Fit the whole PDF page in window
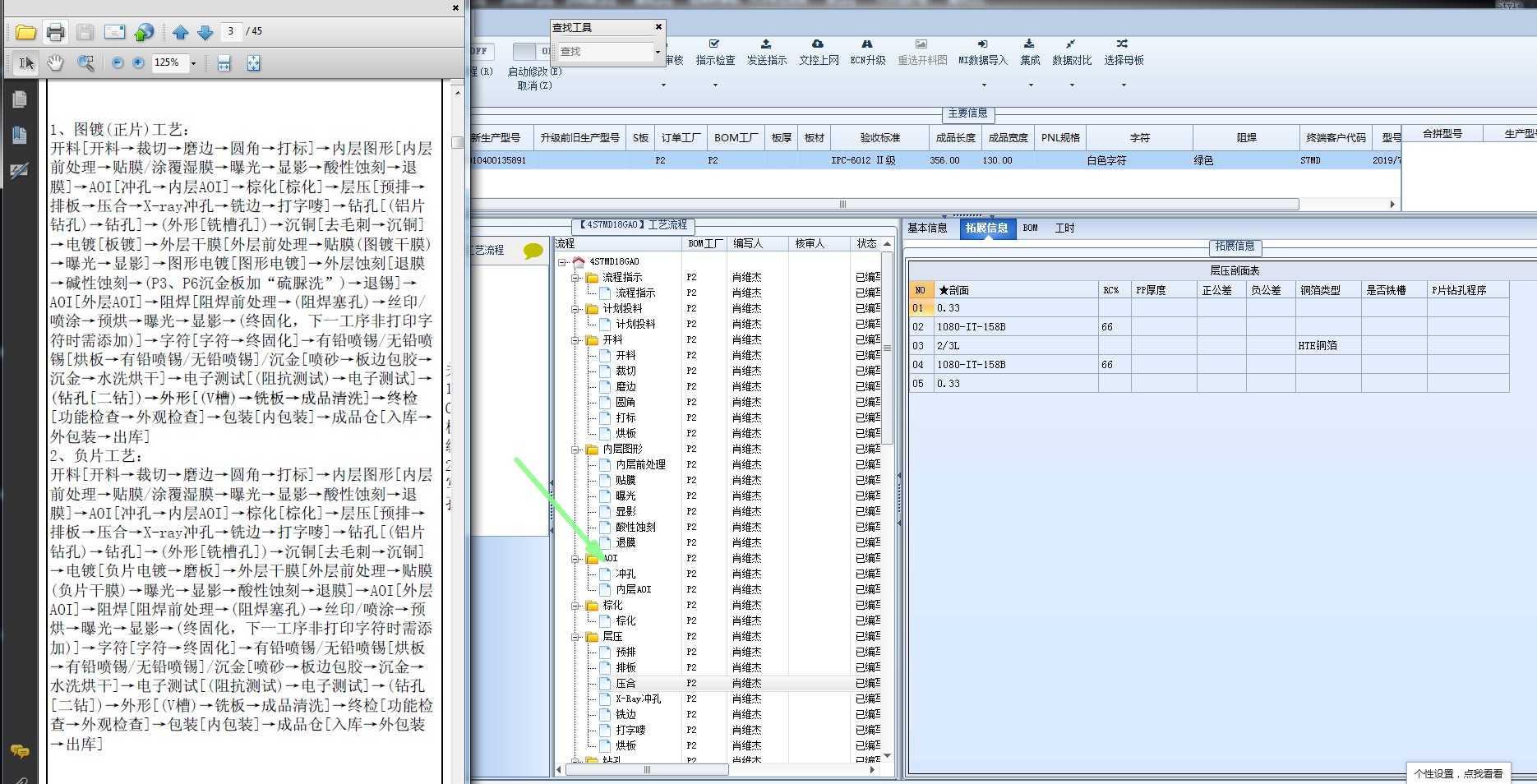Viewport: 1537px width, 784px height. click(253, 62)
